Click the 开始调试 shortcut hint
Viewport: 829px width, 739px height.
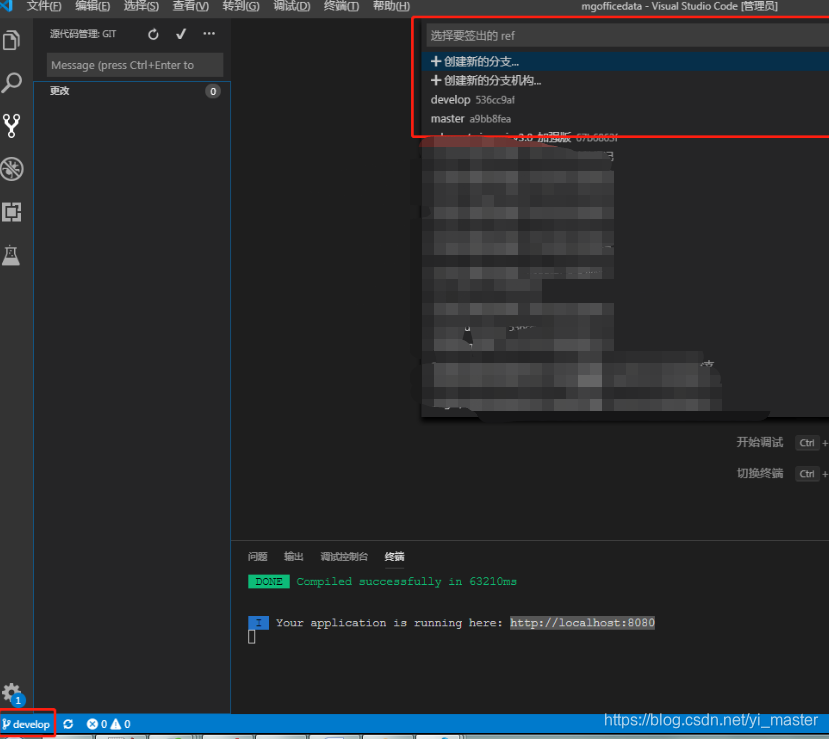pos(760,442)
